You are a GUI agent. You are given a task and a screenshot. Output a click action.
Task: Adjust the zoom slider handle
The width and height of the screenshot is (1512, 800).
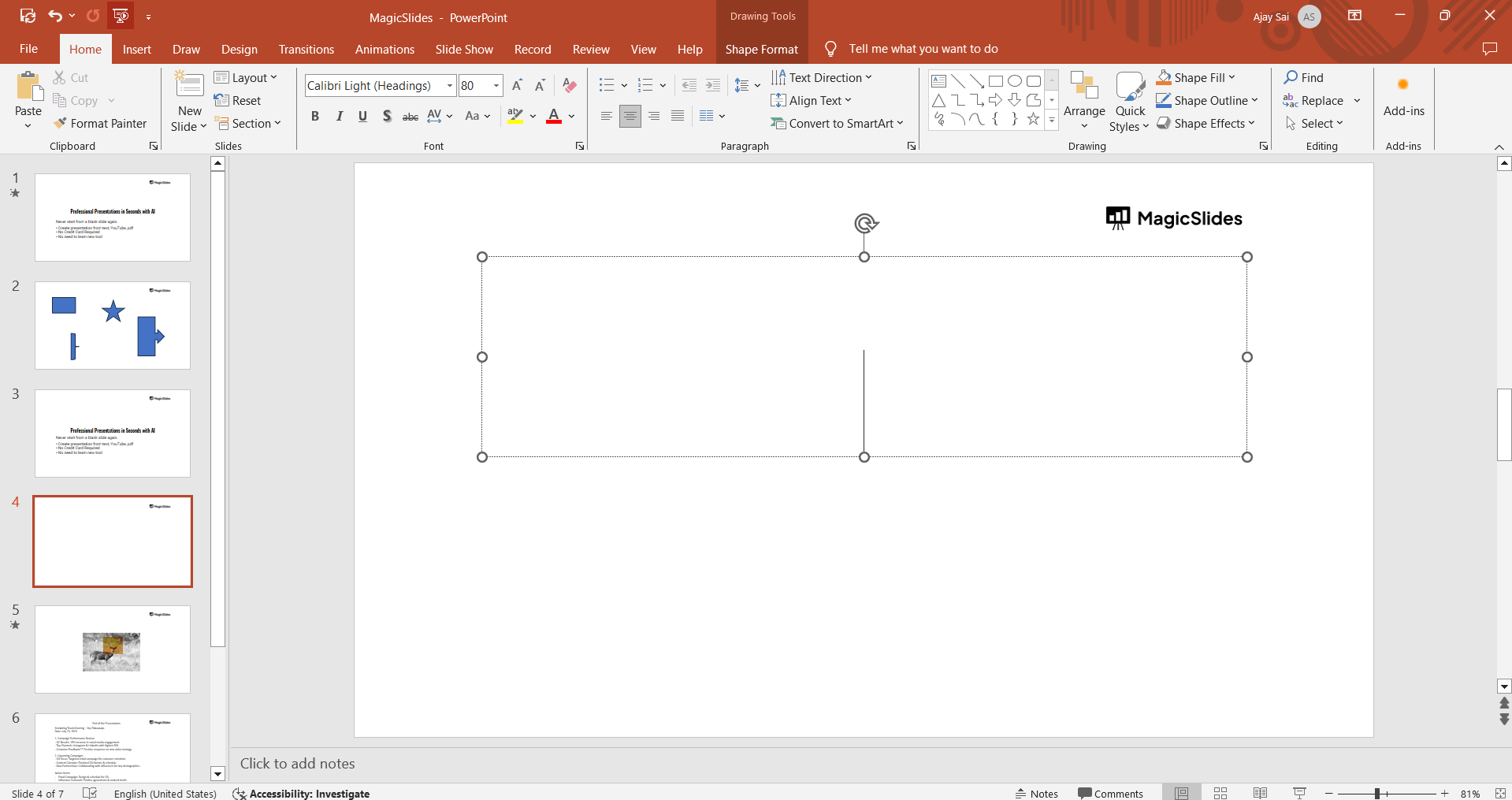pyautogui.click(x=1377, y=793)
